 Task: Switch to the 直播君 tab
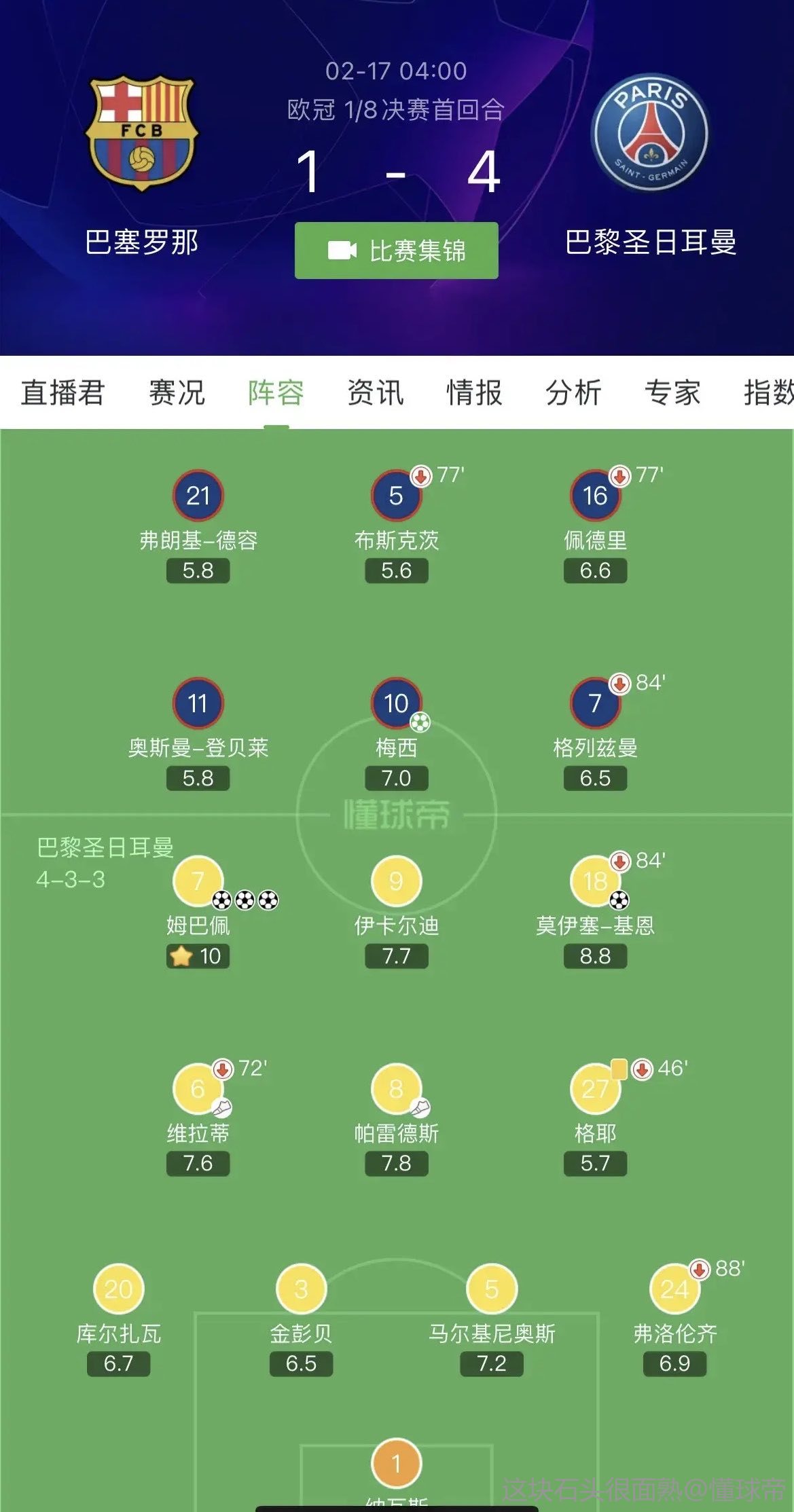tap(62, 392)
